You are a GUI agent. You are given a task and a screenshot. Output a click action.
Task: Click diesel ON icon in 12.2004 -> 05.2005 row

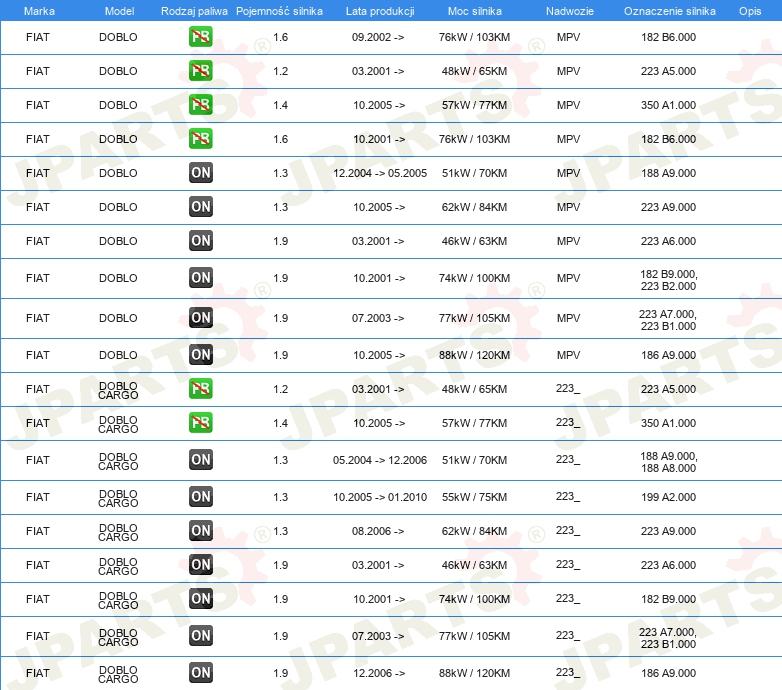[200, 172]
